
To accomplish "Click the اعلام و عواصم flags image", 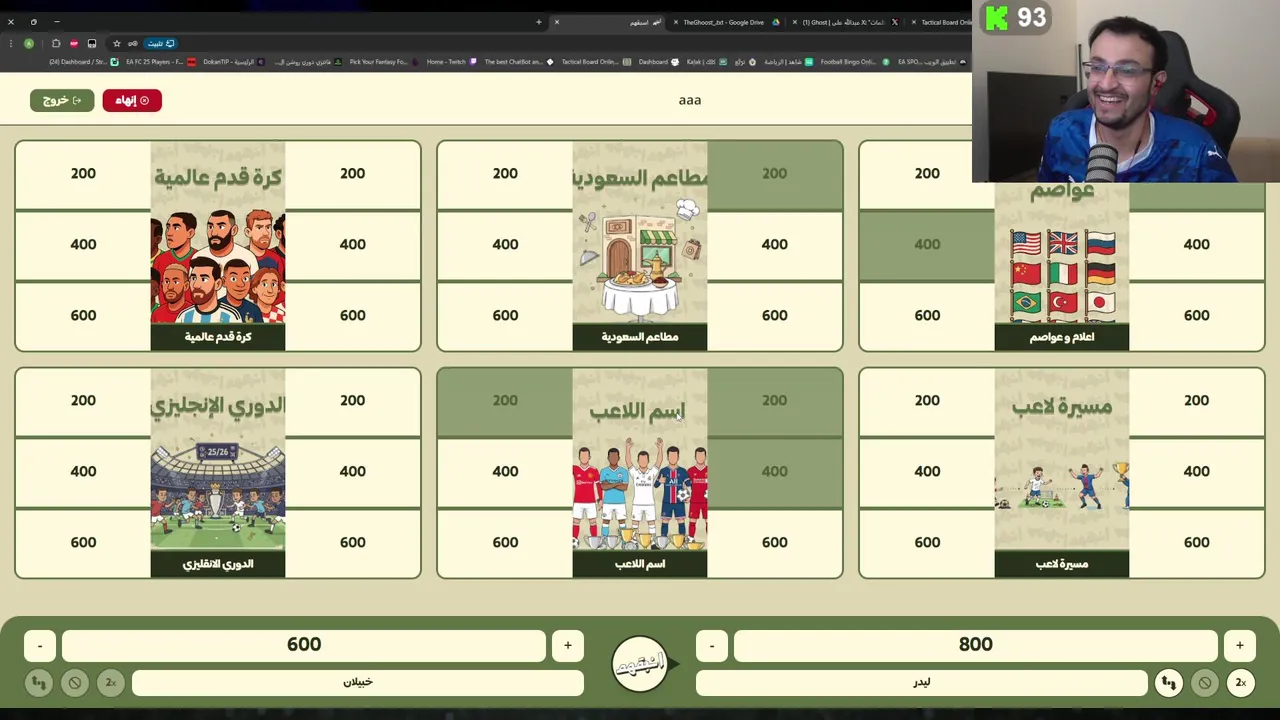I will pos(1062,266).
